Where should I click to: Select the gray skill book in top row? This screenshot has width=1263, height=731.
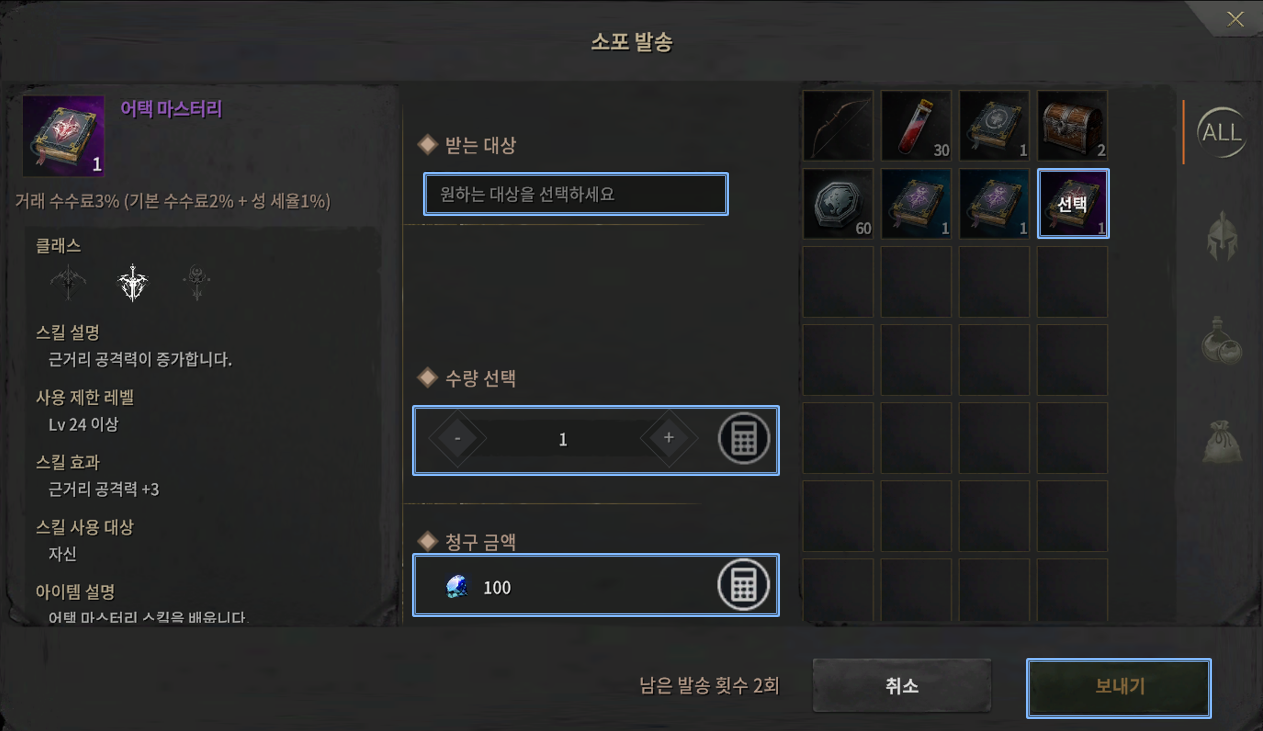tap(994, 126)
